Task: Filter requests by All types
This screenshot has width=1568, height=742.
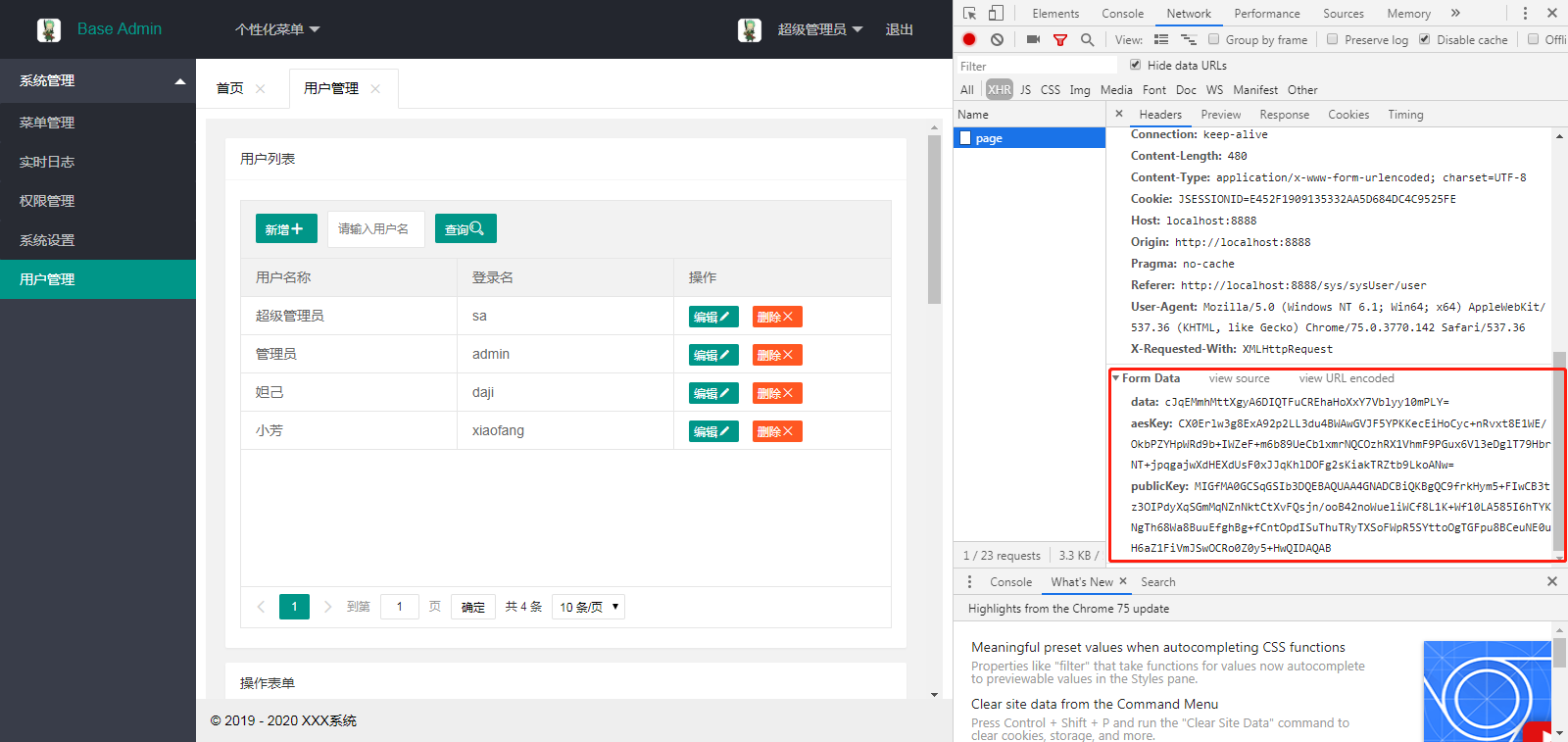Action: [x=967, y=89]
